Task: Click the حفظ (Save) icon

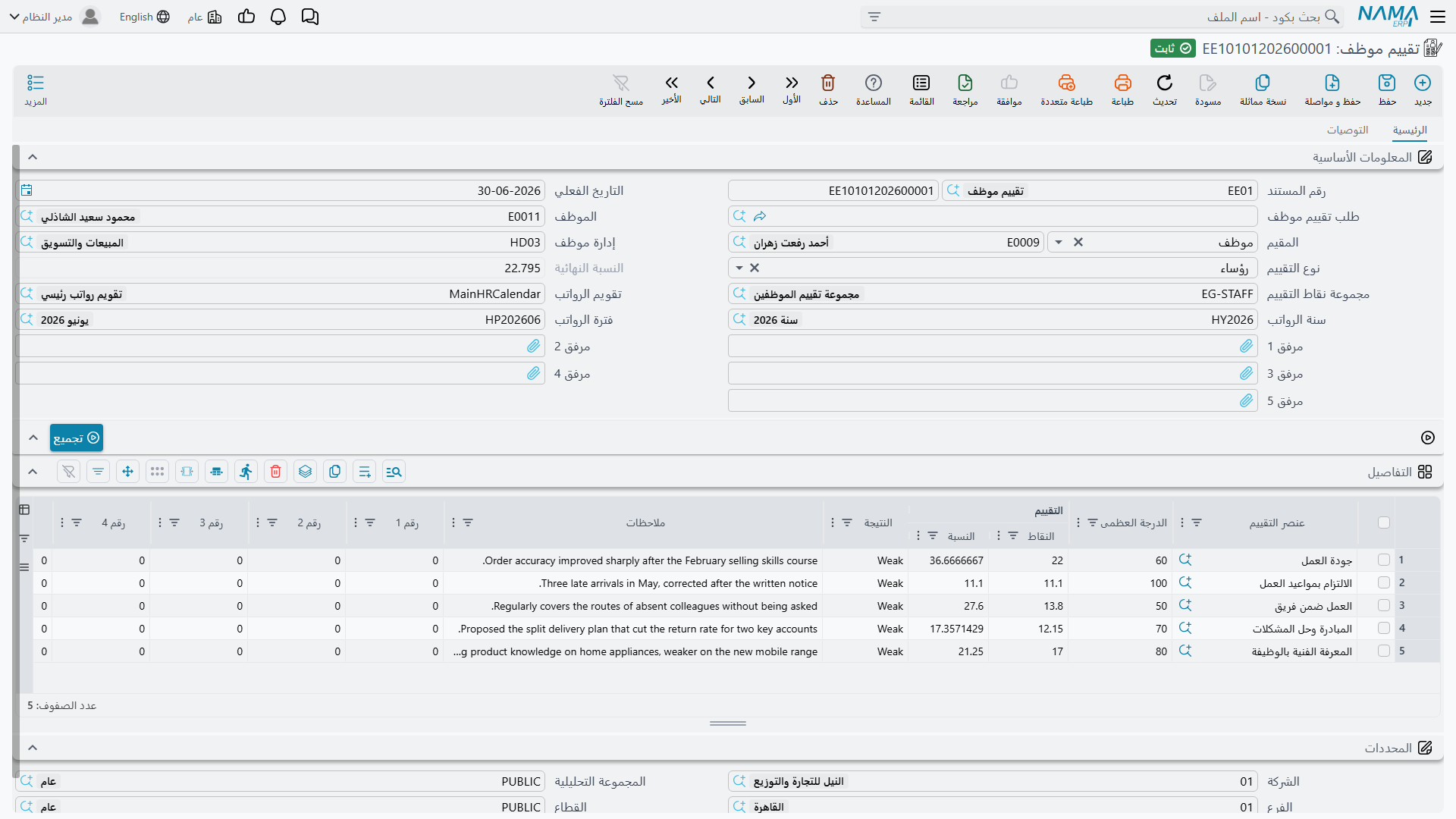Action: tap(1387, 83)
